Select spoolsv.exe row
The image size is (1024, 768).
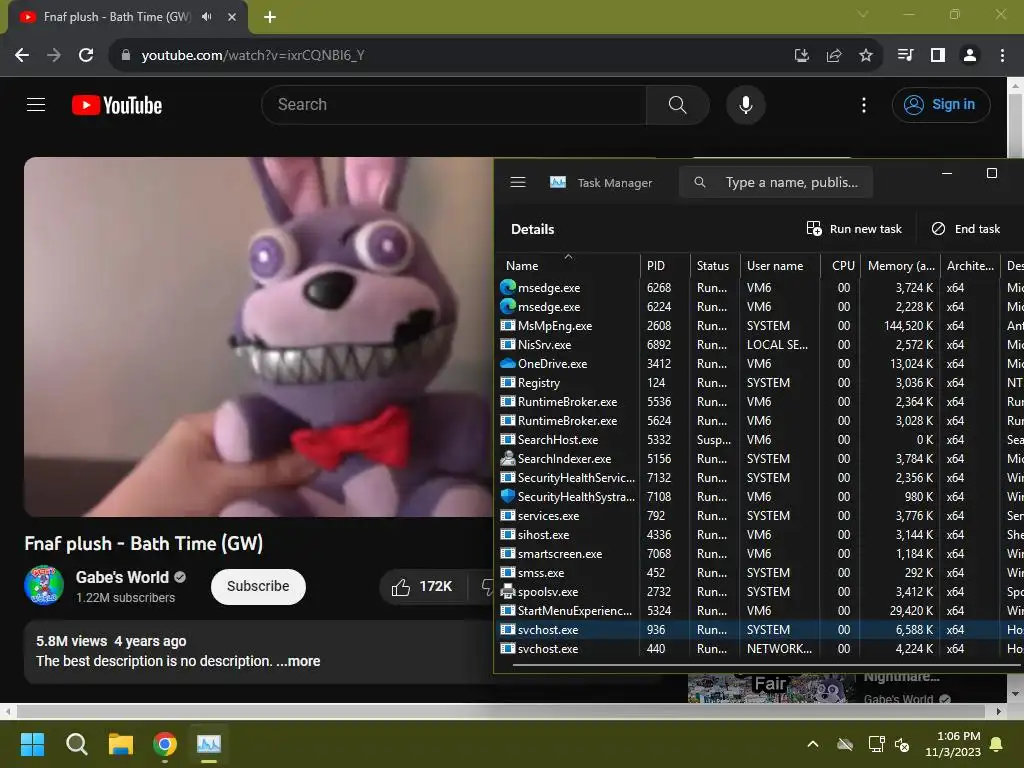(x=758, y=591)
